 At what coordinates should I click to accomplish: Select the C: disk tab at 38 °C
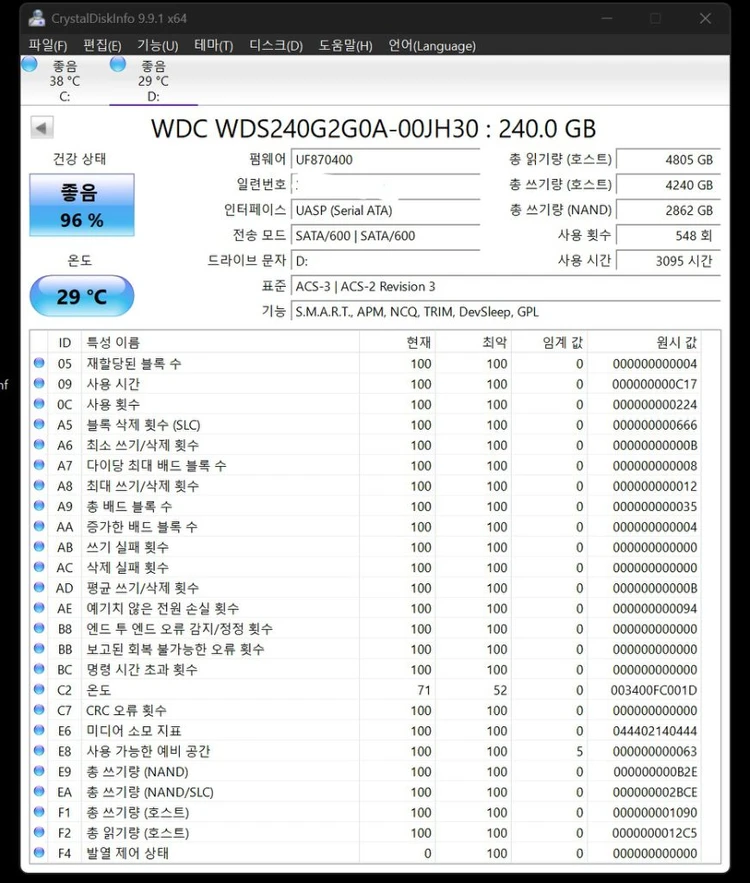pyautogui.click(x=65, y=81)
